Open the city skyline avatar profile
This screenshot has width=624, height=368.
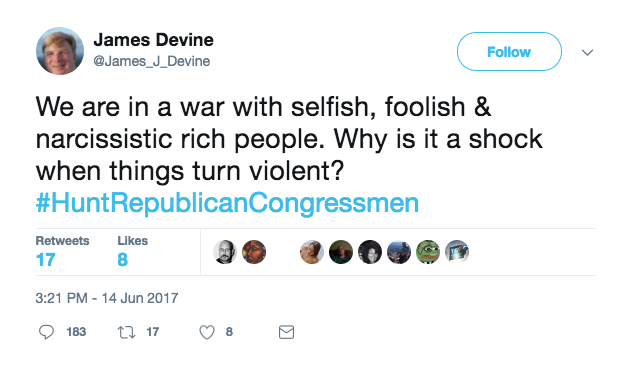click(399, 252)
